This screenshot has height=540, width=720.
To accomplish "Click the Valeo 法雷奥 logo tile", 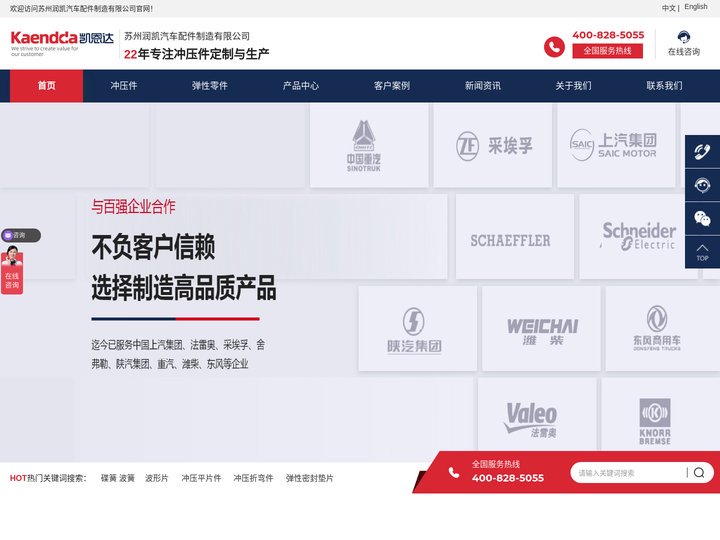I will (537, 415).
